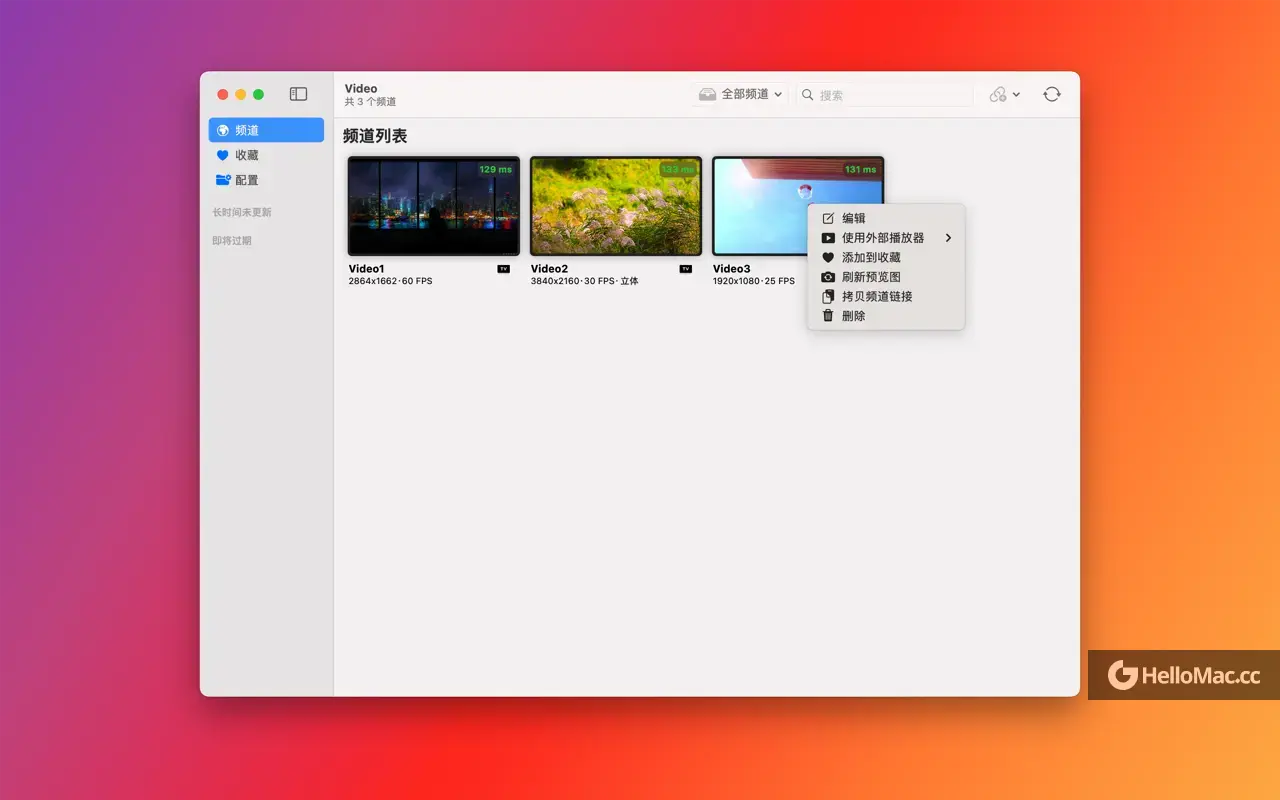The image size is (1280, 800).
Task: Select 刷新预览图 from the context menu
Action: pos(886,277)
